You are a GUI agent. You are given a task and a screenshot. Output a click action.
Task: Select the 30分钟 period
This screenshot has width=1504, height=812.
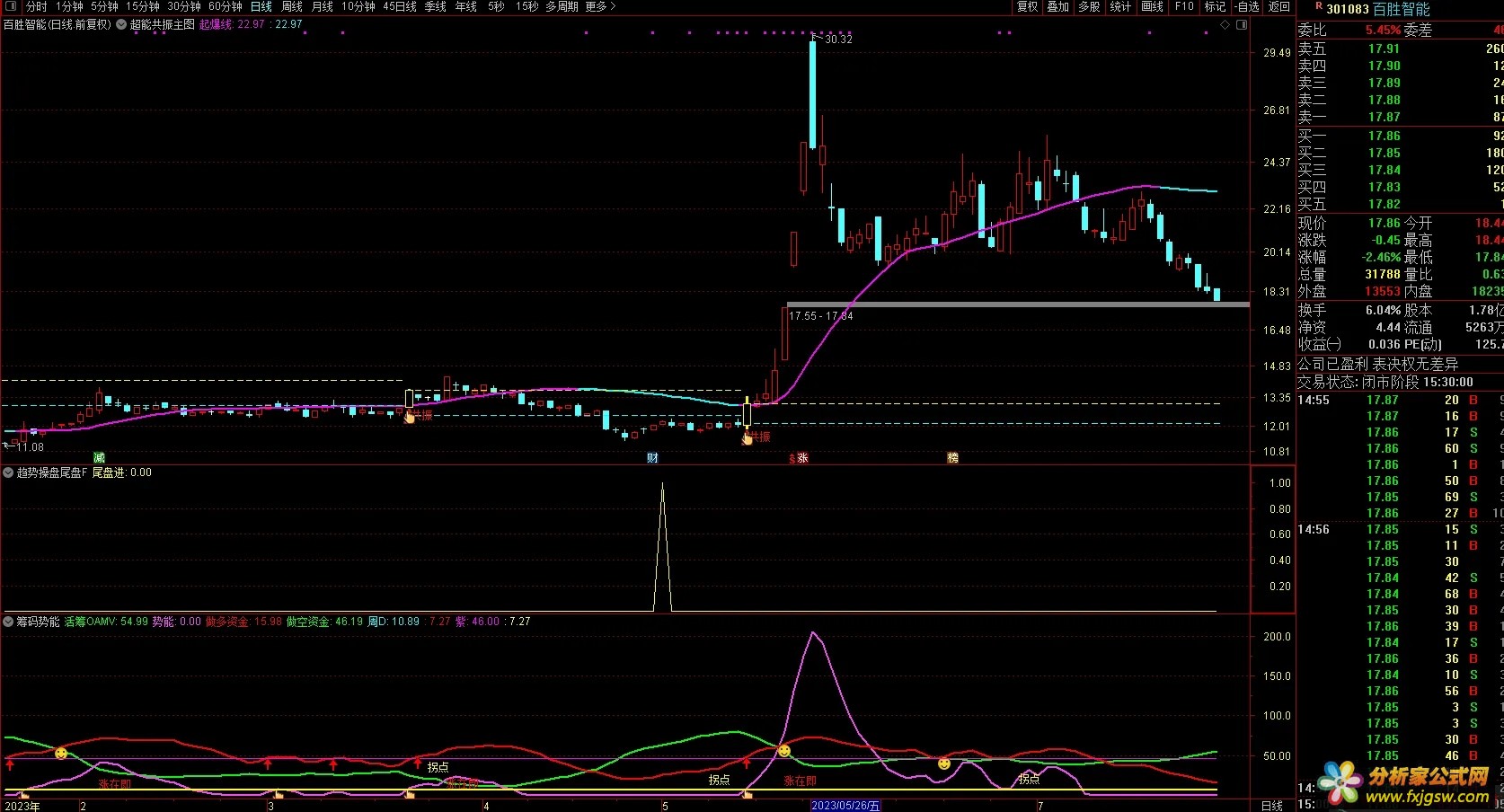click(184, 6)
